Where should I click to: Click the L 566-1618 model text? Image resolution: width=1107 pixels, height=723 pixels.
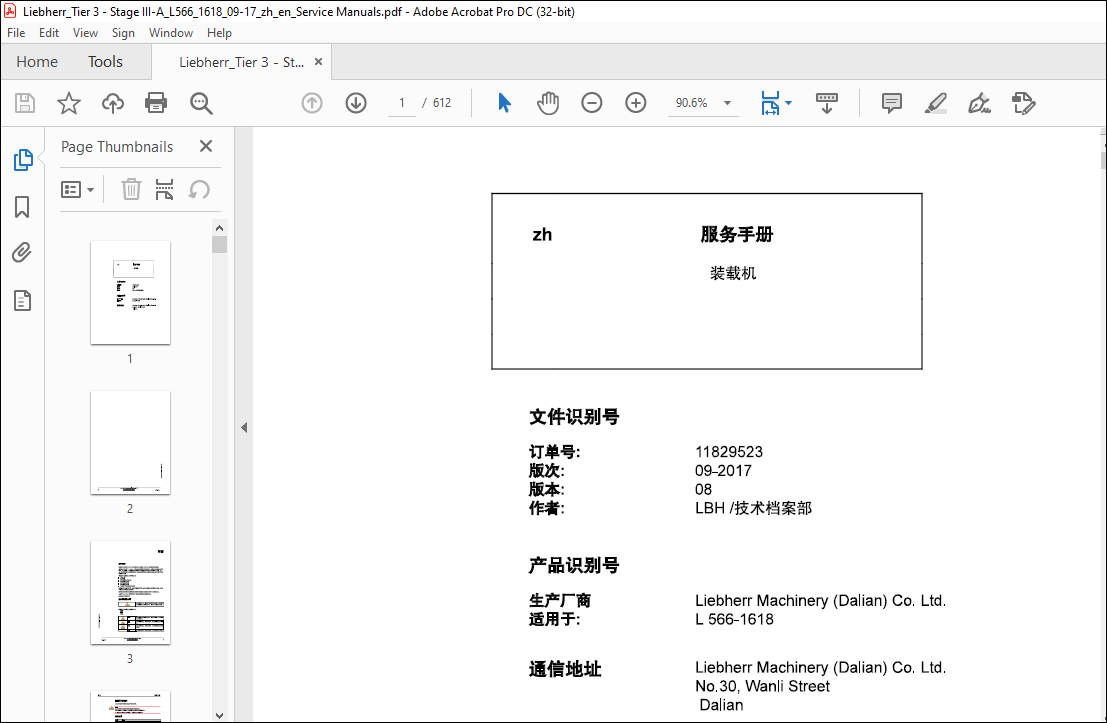(734, 619)
